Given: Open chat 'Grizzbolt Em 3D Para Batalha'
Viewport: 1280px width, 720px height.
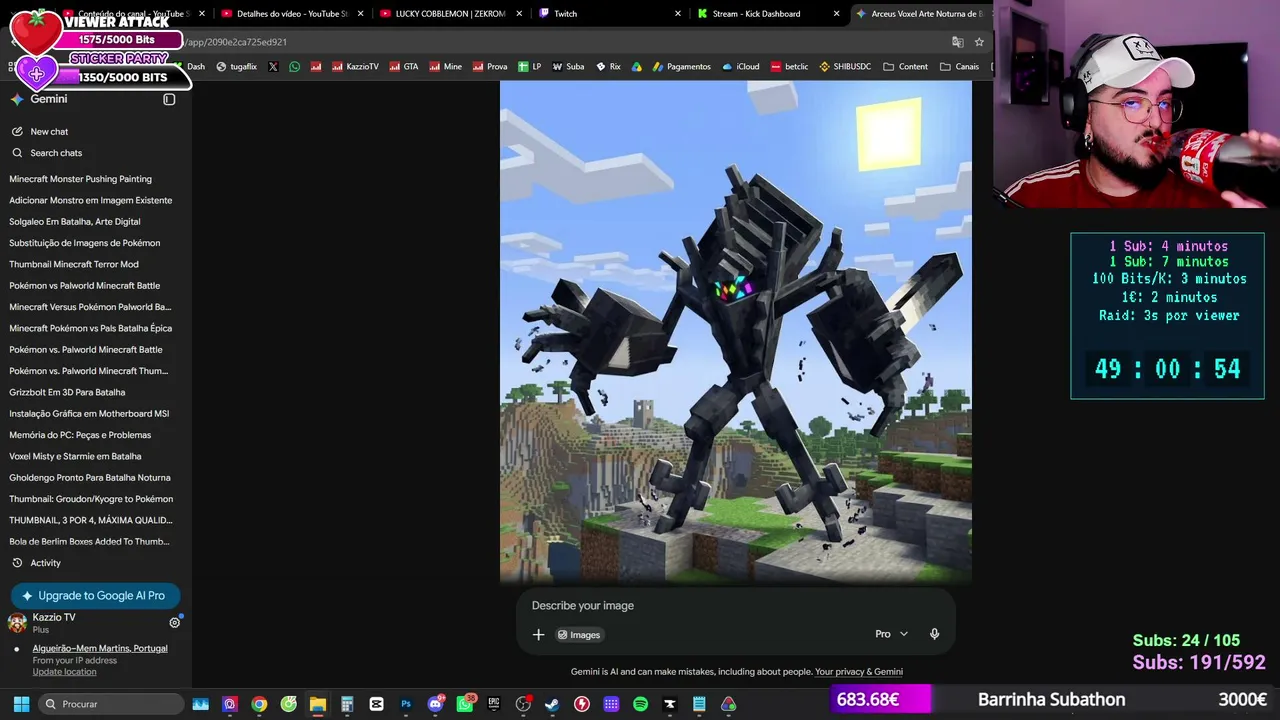Looking at the screenshot, I should 67,392.
